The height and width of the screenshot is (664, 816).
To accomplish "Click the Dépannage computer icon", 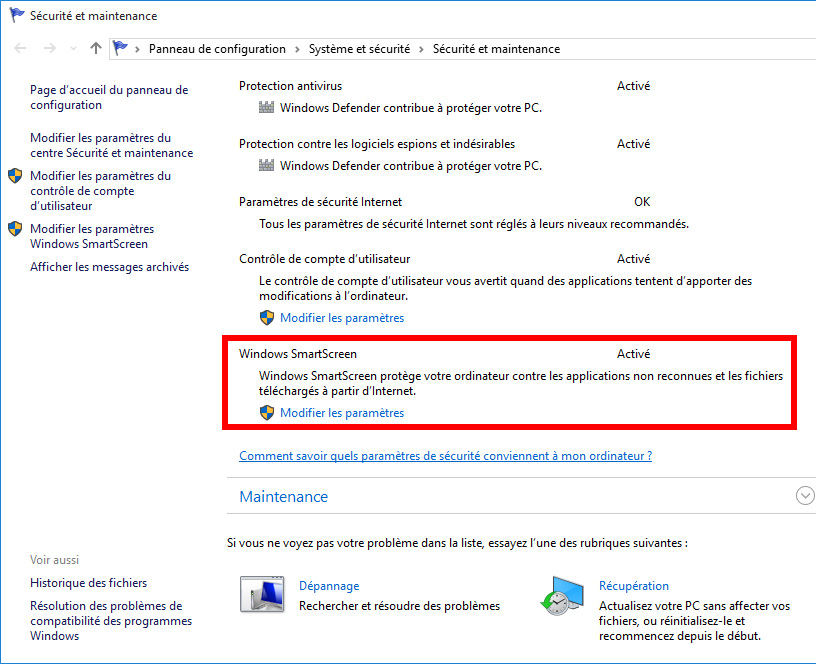I will tap(262, 594).
